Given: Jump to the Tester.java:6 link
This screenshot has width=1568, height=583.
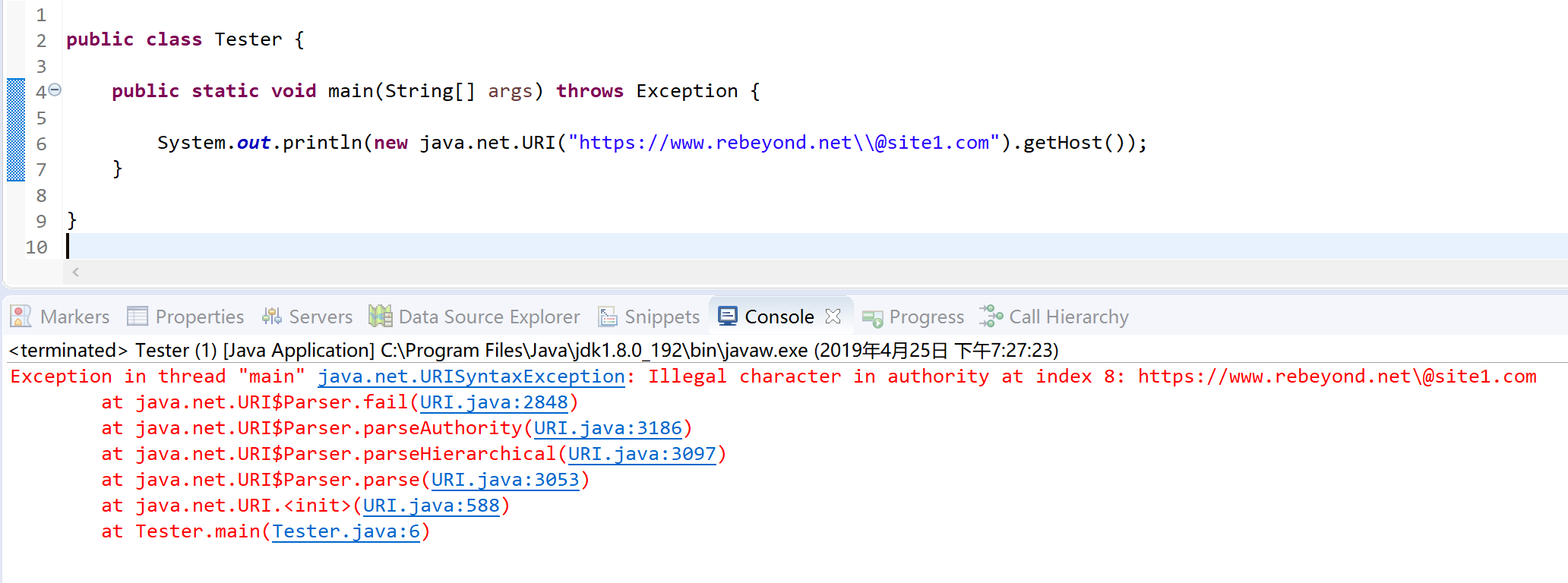Looking at the screenshot, I should [346, 531].
